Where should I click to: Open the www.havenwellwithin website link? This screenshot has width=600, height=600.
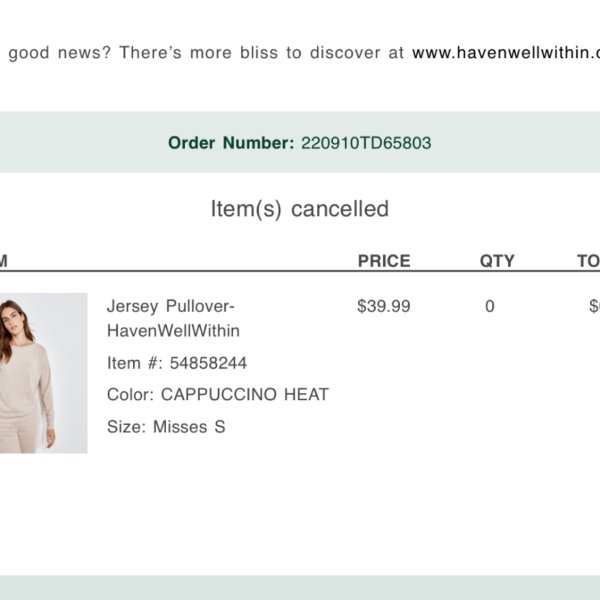tap(506, 52)
